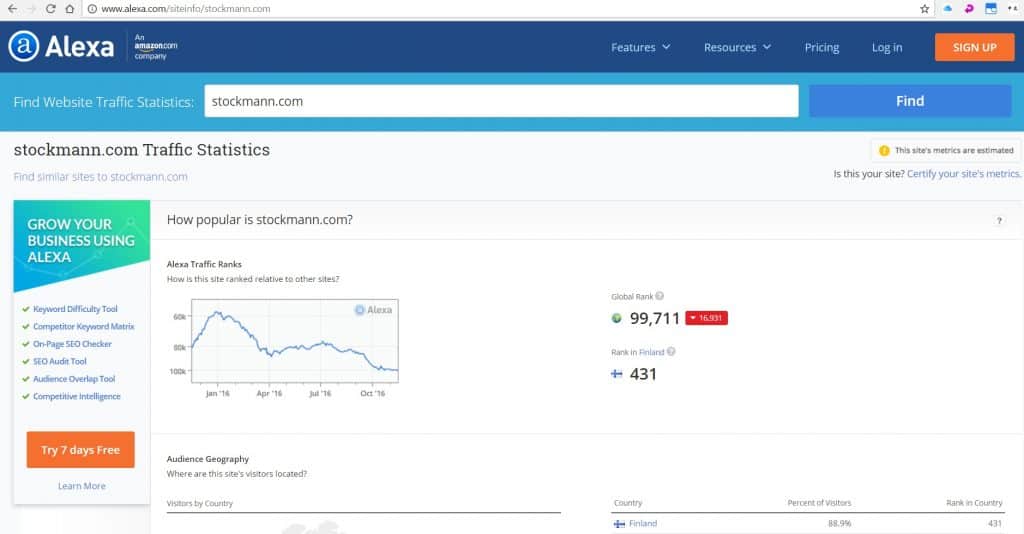The height and width of the screenshot is (534, 1024).
Task: Click Certify your site's metrics link
Action: (963, 174)
